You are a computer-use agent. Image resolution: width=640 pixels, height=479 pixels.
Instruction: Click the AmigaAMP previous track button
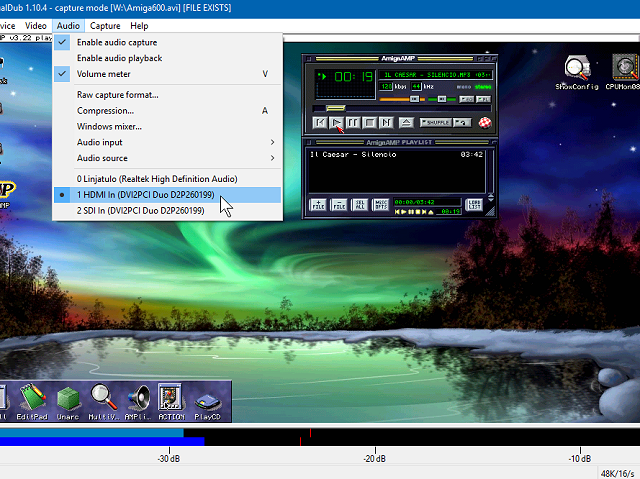tap(320, 123)
